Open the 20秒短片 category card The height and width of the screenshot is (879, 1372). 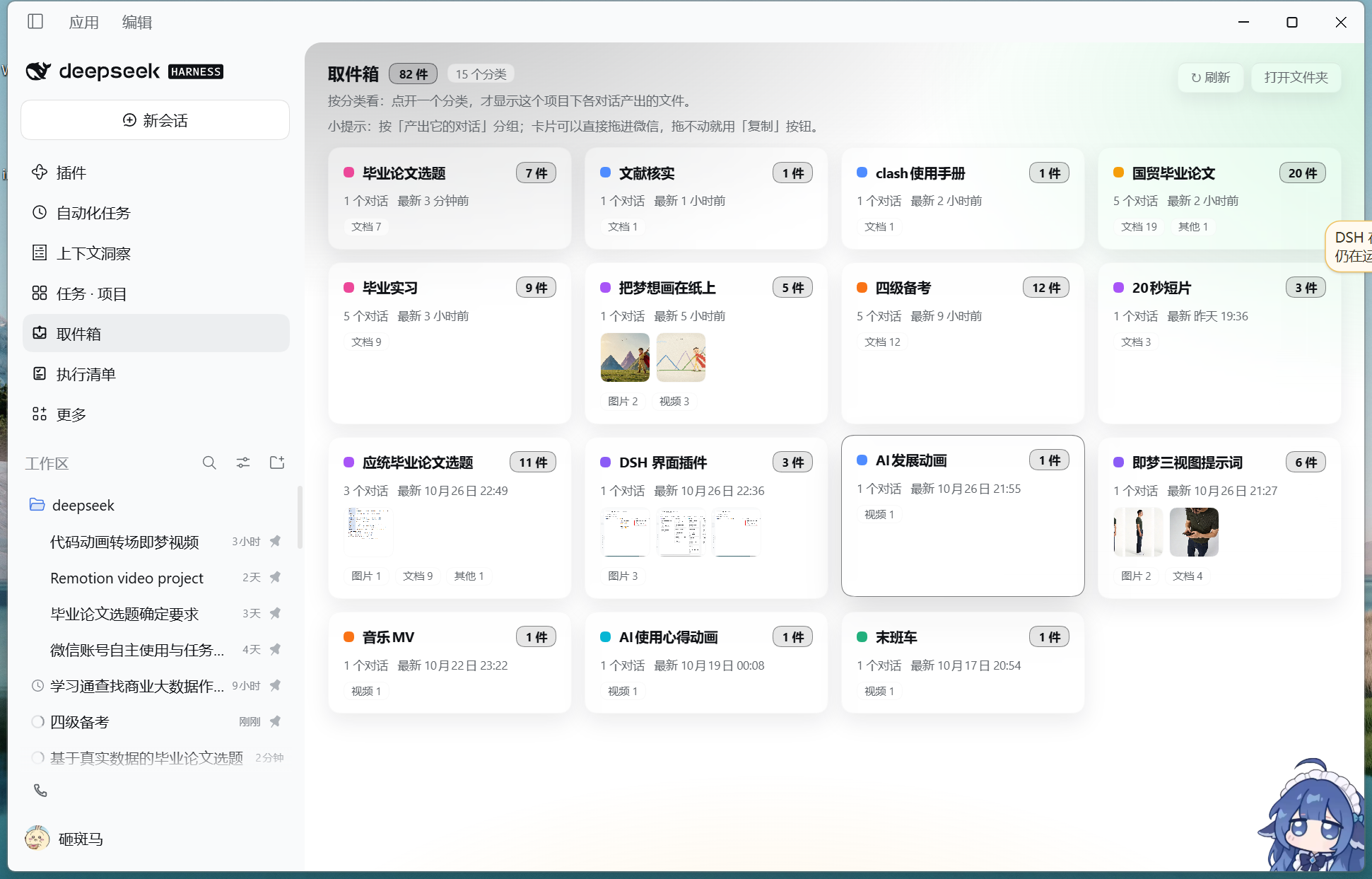[x=1219, y=343]
